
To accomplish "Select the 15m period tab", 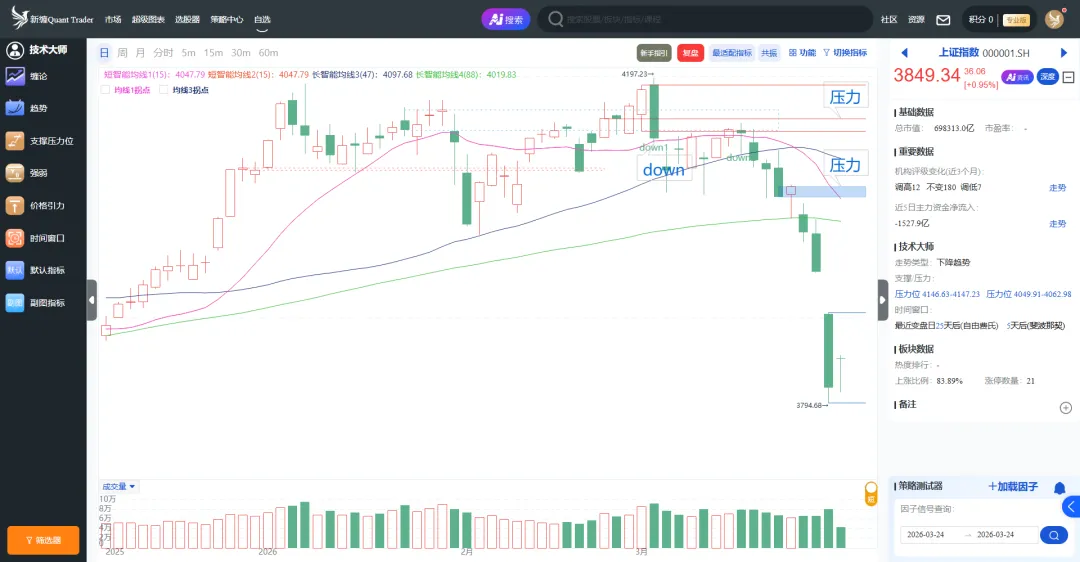I will pyautogui.click(x=213, y=52).
